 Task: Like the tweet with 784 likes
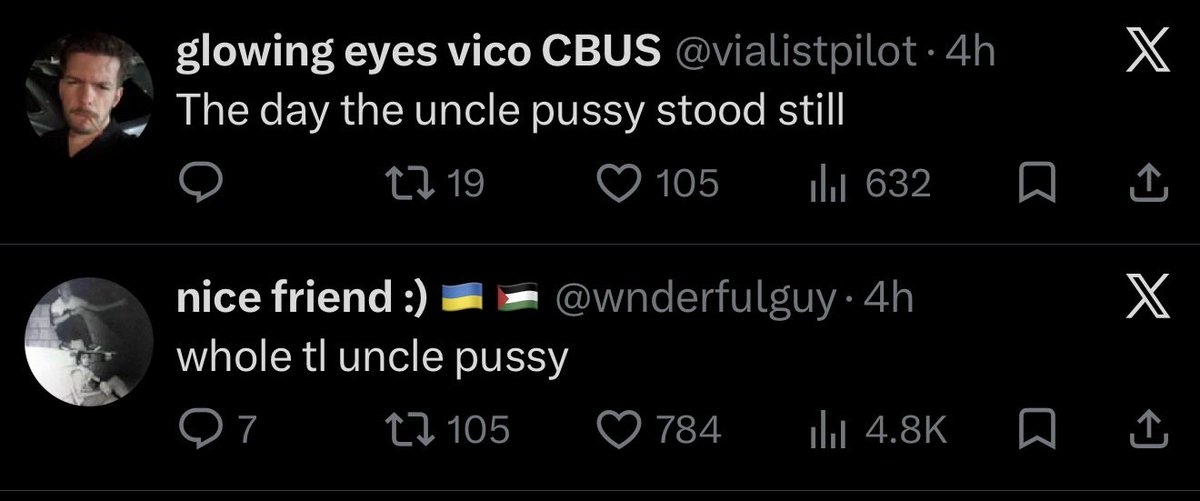(x=659, y=429)
